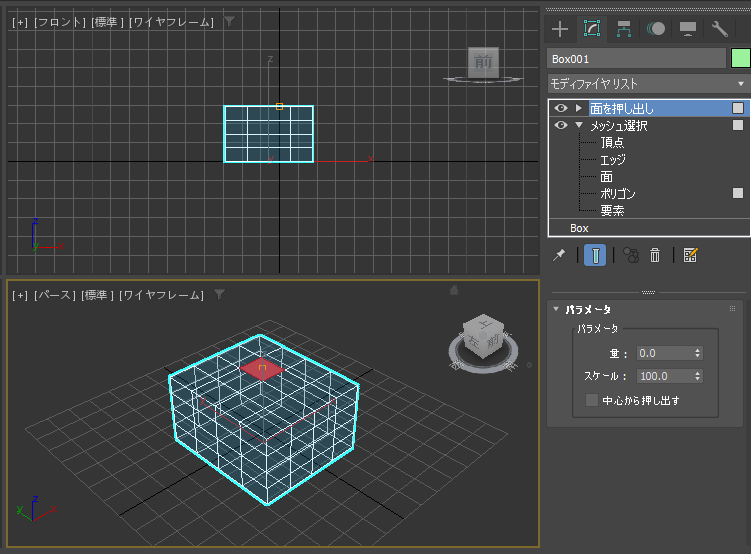Open the [パース] viewport view menu

pos(55,295)
